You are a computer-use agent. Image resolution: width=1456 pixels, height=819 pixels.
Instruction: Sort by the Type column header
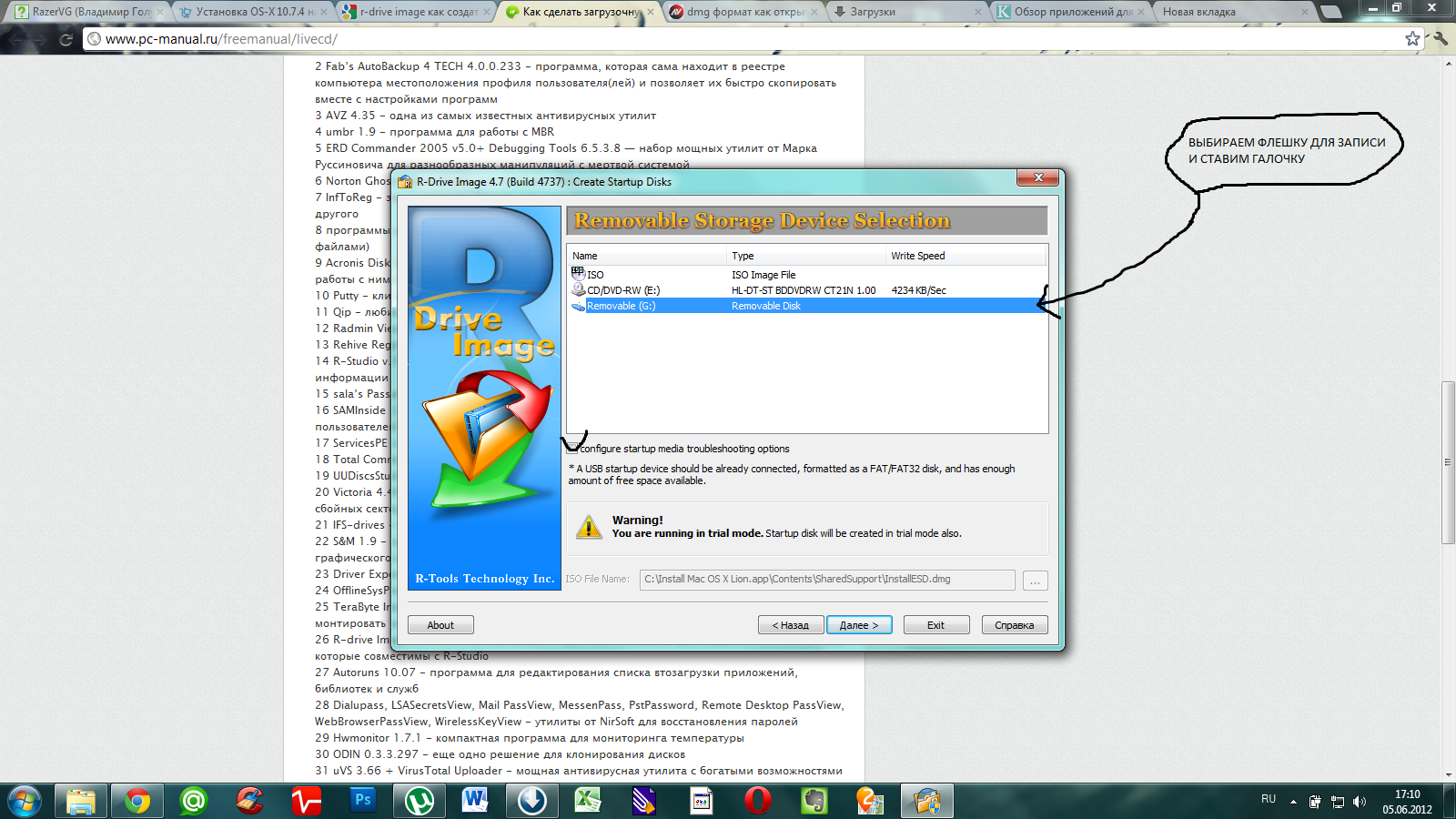tap(806, 256)
